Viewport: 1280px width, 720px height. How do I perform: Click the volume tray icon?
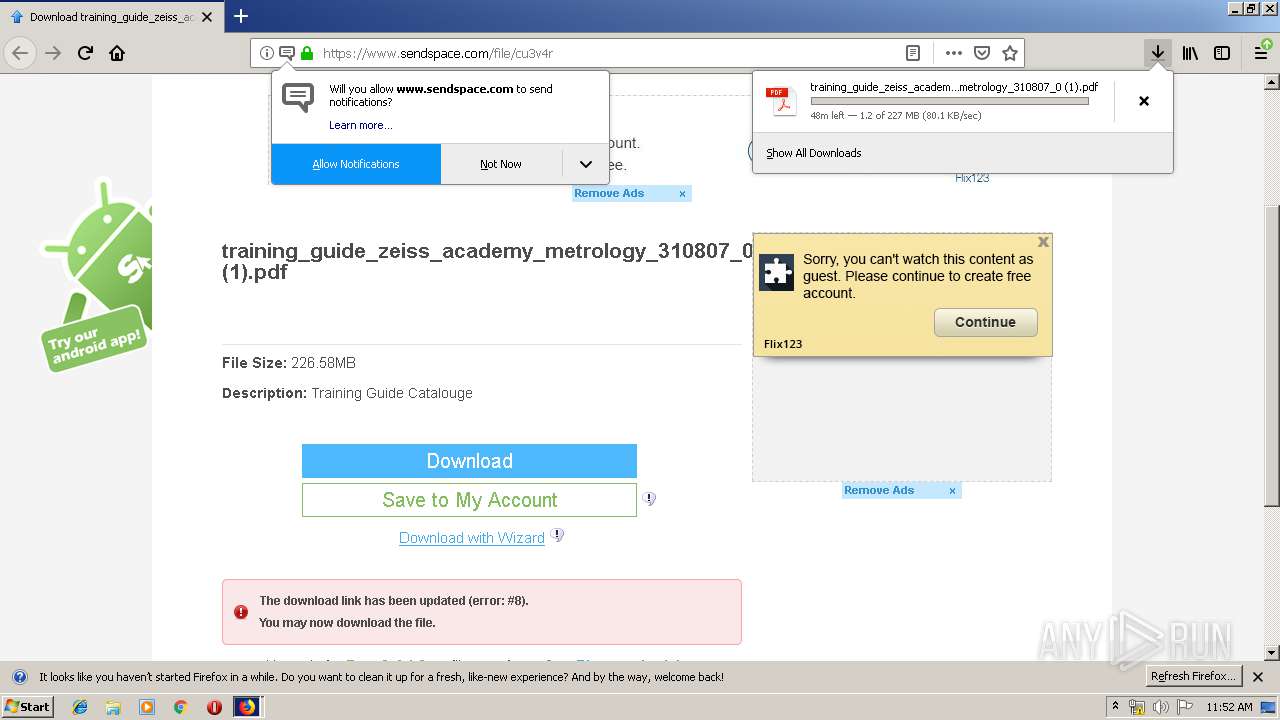(x=1160, y=707)
